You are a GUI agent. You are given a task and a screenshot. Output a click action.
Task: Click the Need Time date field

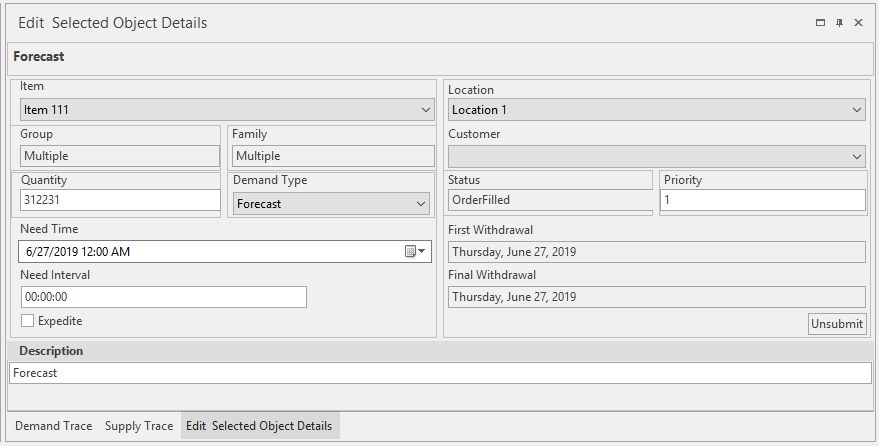(225, 252)
